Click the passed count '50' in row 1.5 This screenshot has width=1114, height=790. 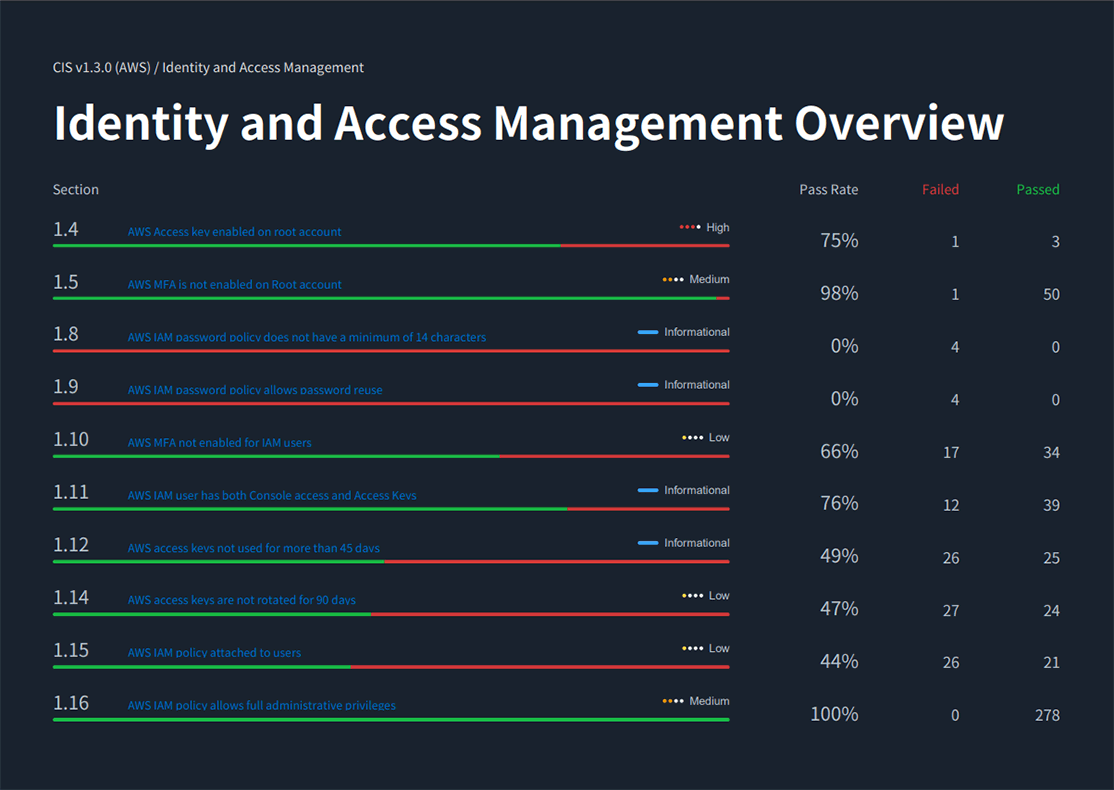(x=1051, y=294)
